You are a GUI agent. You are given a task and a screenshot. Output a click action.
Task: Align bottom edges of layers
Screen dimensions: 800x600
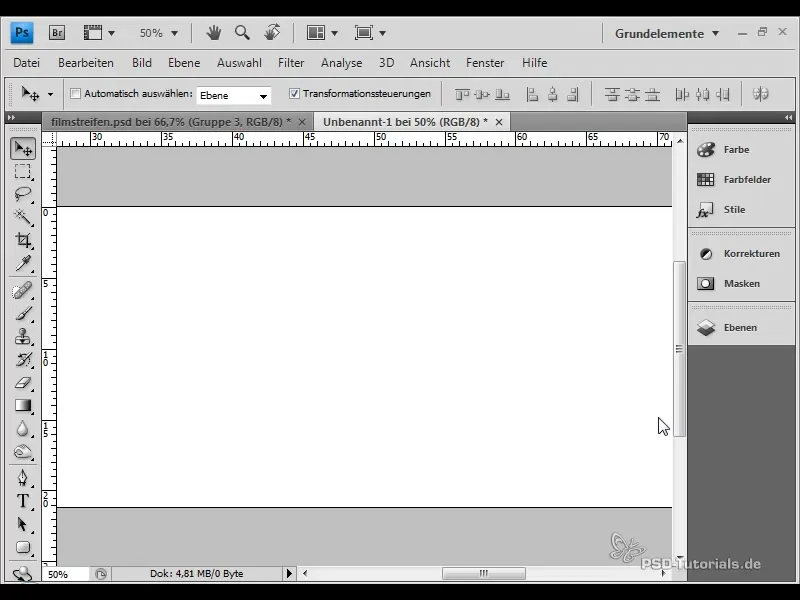pos(503,94)
